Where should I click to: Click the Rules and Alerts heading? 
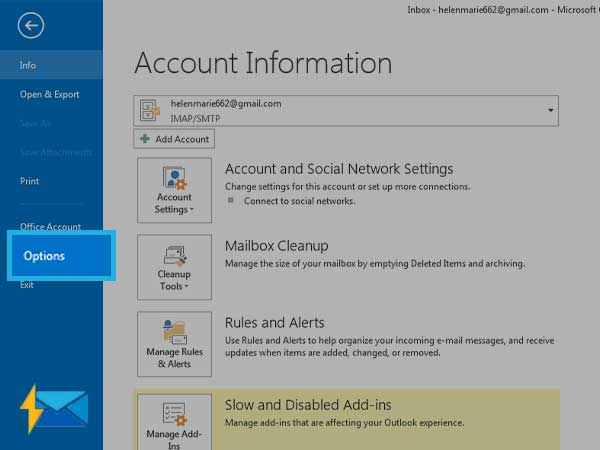[x=274, y=323]
